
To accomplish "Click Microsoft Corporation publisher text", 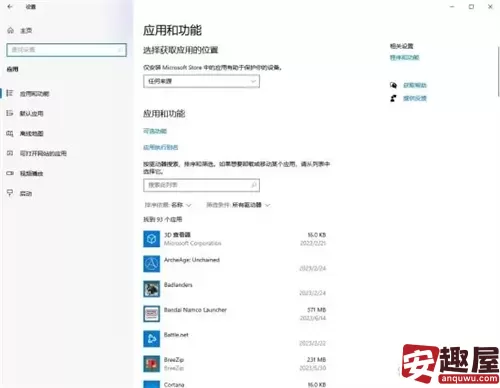I will (192, 243).
